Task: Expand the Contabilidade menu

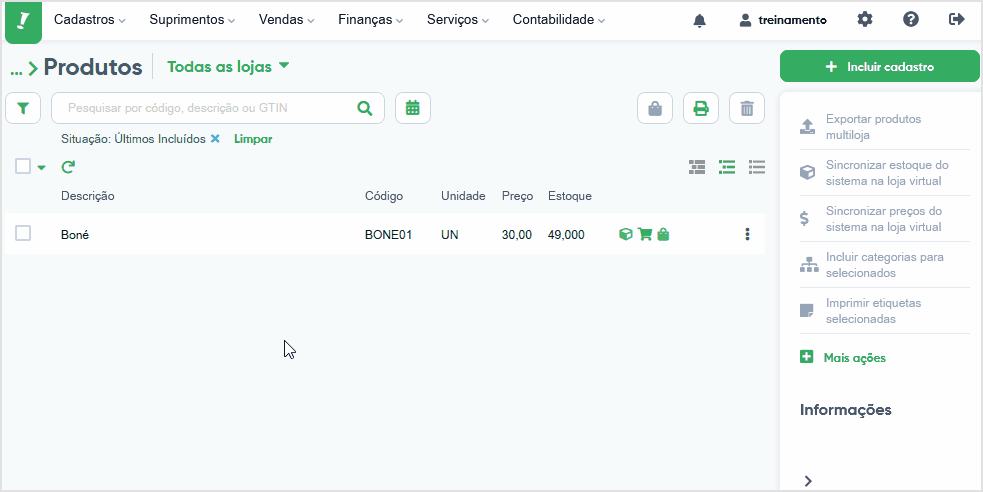Action: click(x=559, y=20)
